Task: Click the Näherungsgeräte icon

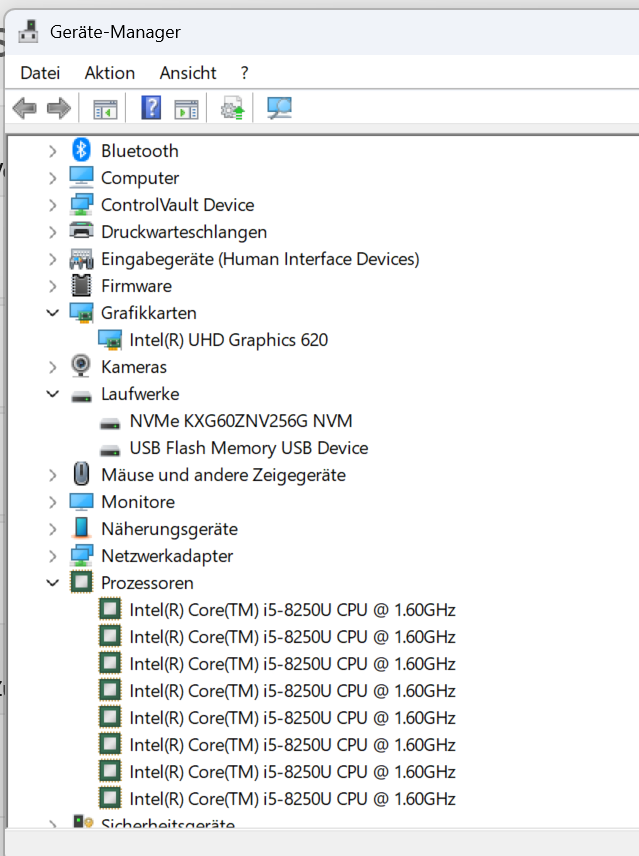Action: tap(81, 528)
